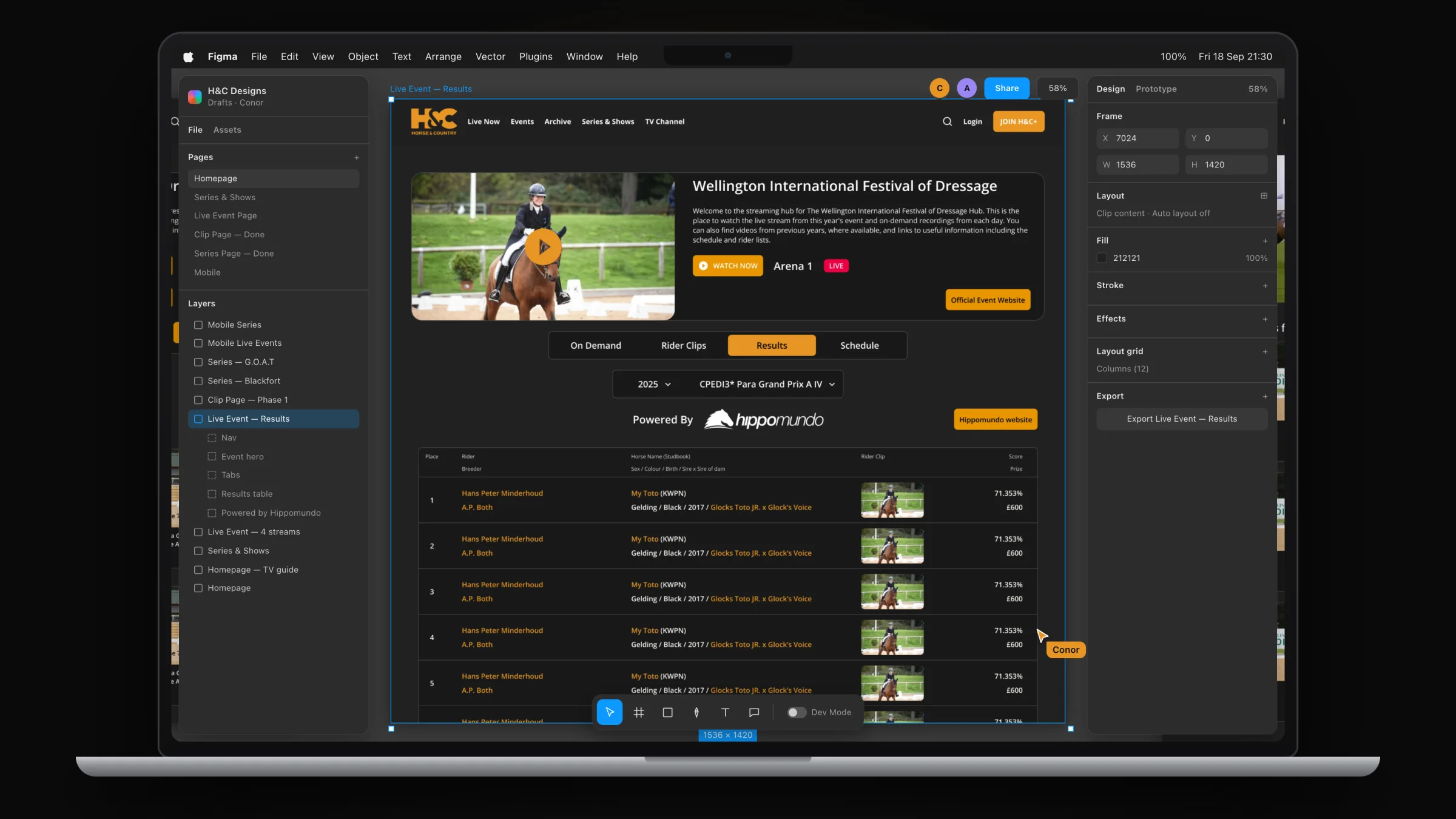
Task: Add a layout grid with plus icon
Action: [x=1265, y=352]
